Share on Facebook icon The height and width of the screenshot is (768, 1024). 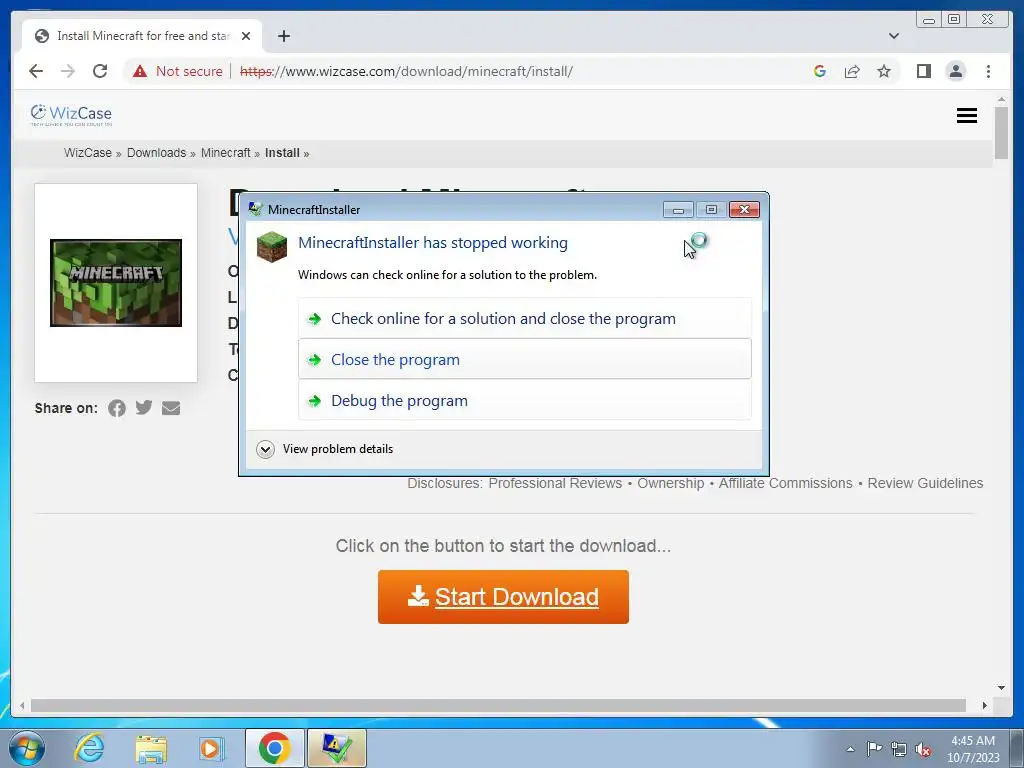117,408
